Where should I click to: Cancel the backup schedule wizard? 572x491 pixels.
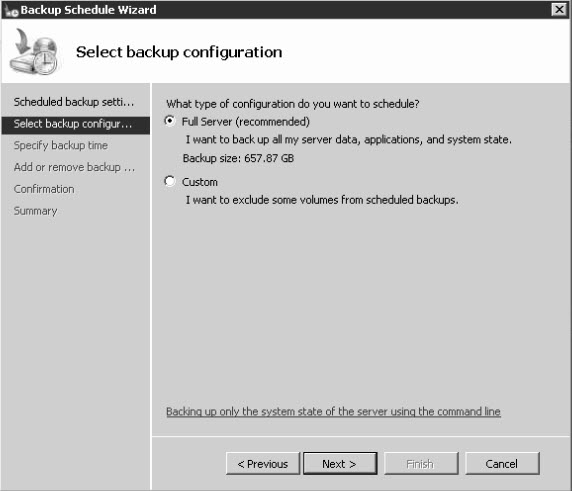pos(502,464)
